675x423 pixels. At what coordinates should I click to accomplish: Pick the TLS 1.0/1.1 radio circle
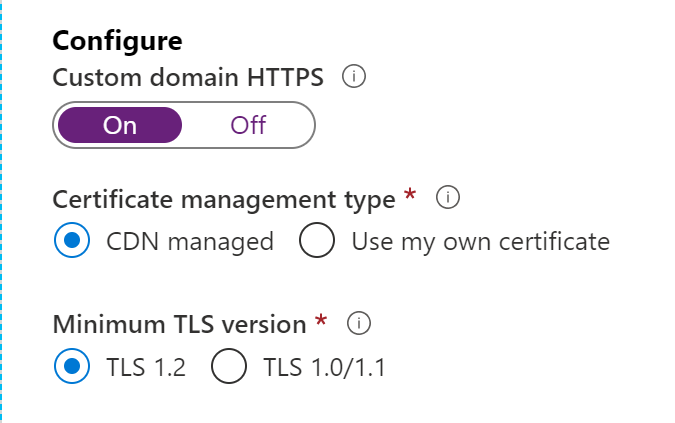coord(229,366)
